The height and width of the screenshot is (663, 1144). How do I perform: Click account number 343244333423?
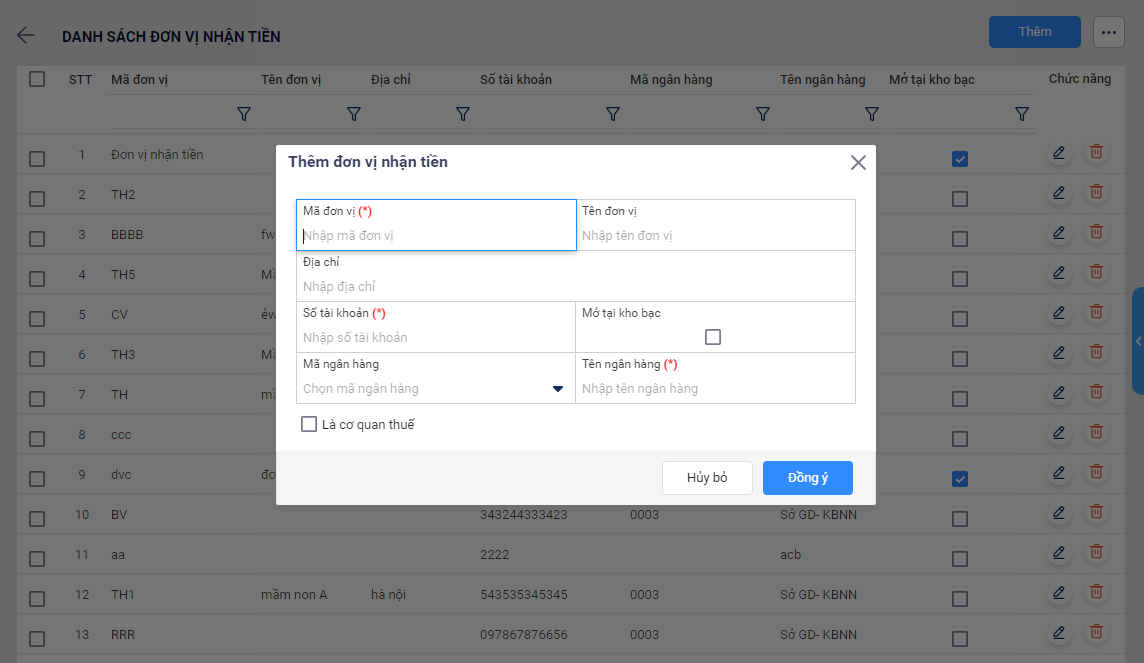tap(524, 515)
